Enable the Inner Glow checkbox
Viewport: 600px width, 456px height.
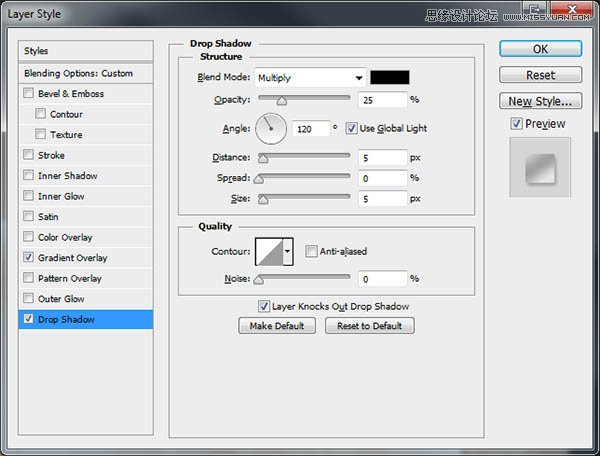(x=28, y=195)
